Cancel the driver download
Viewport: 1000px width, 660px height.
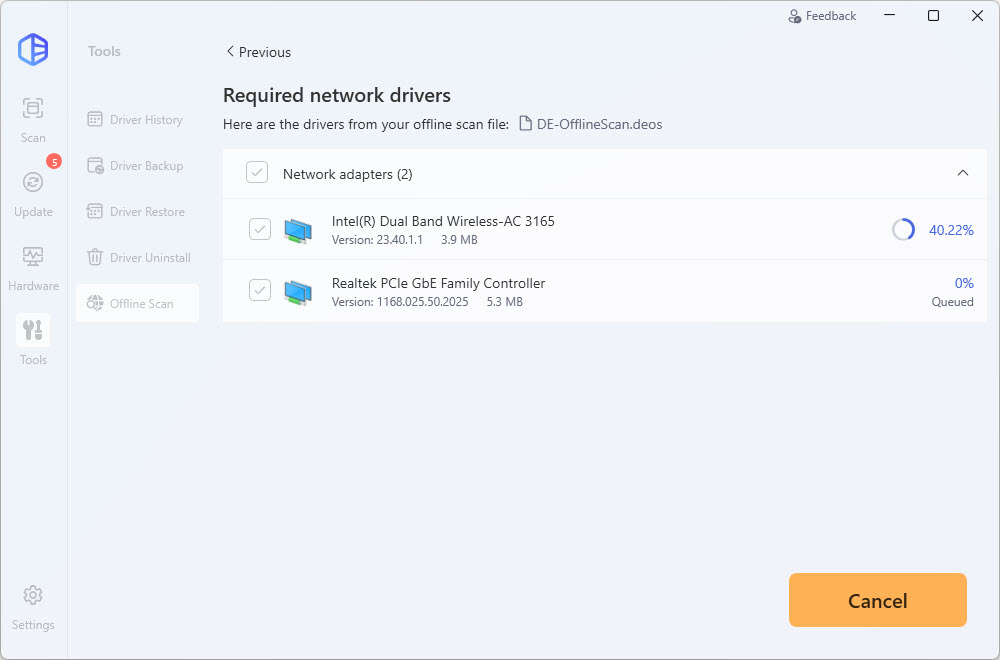pyautogui.click(x=877, y=600)
